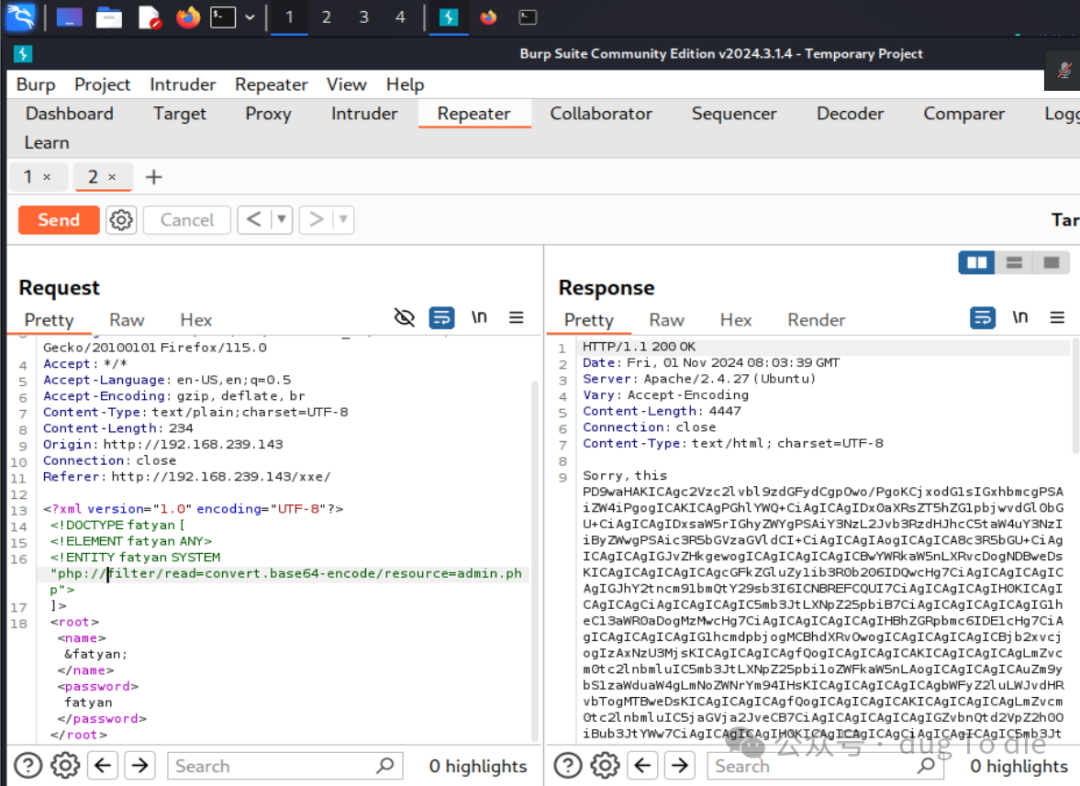Select combined single-pane layout
This screenshot has height=786, width=1080.
coord(1051,262)
